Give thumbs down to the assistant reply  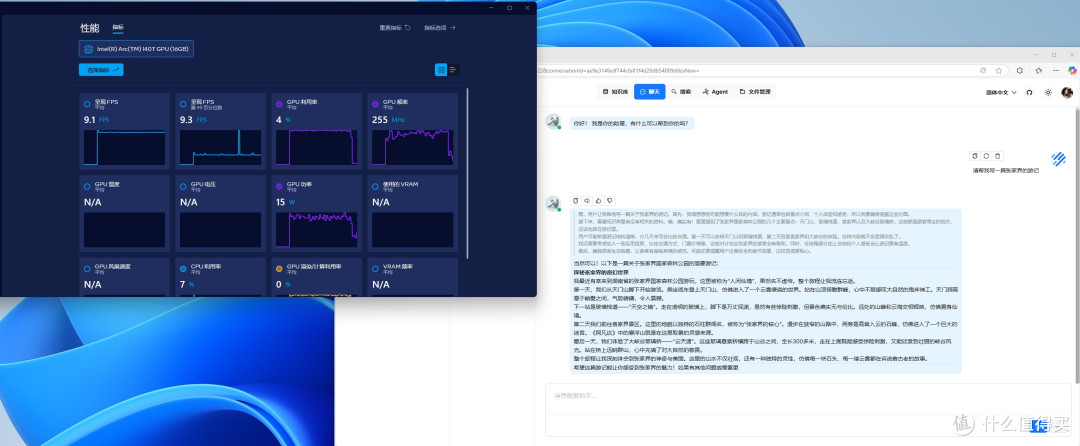[x=610, y=200]
